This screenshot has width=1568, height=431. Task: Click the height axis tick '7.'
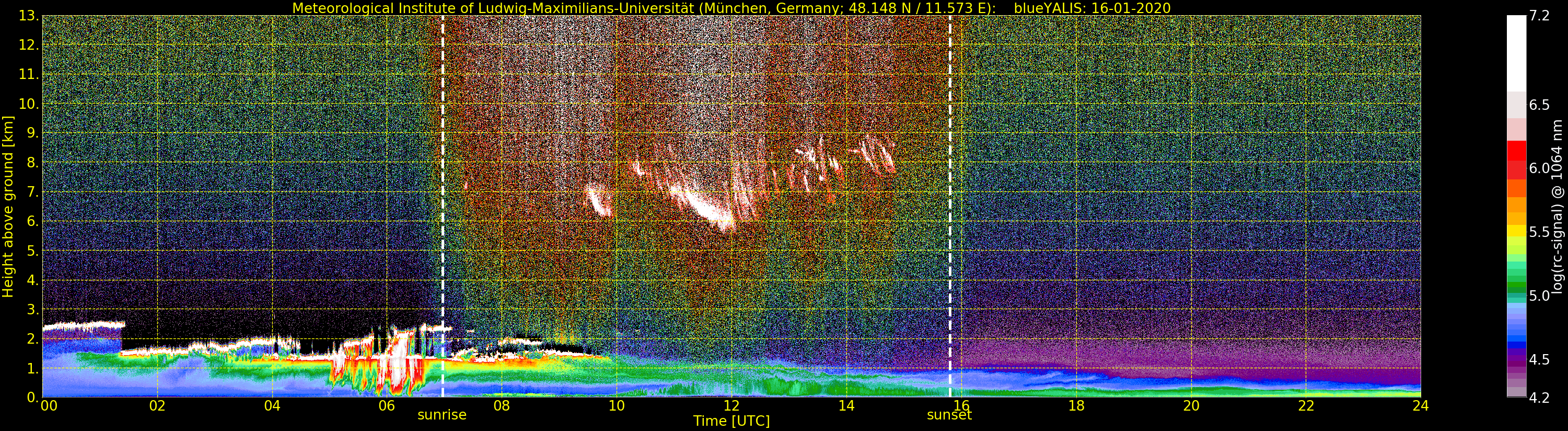coord(33,192)
